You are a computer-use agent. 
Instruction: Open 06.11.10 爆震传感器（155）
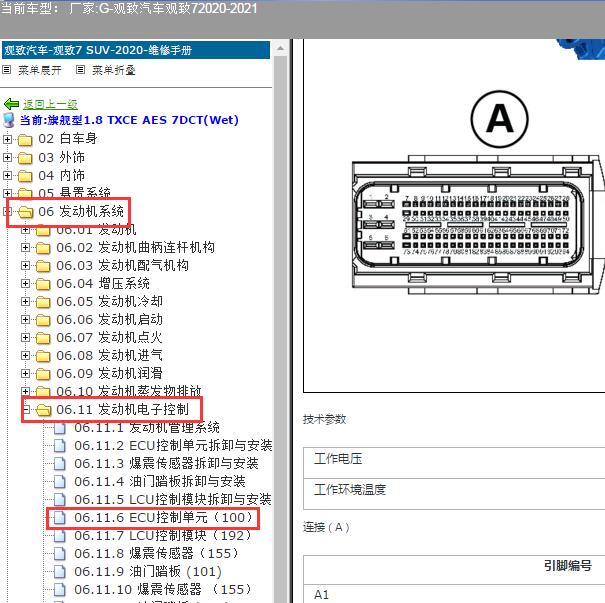tap(163, 589)
